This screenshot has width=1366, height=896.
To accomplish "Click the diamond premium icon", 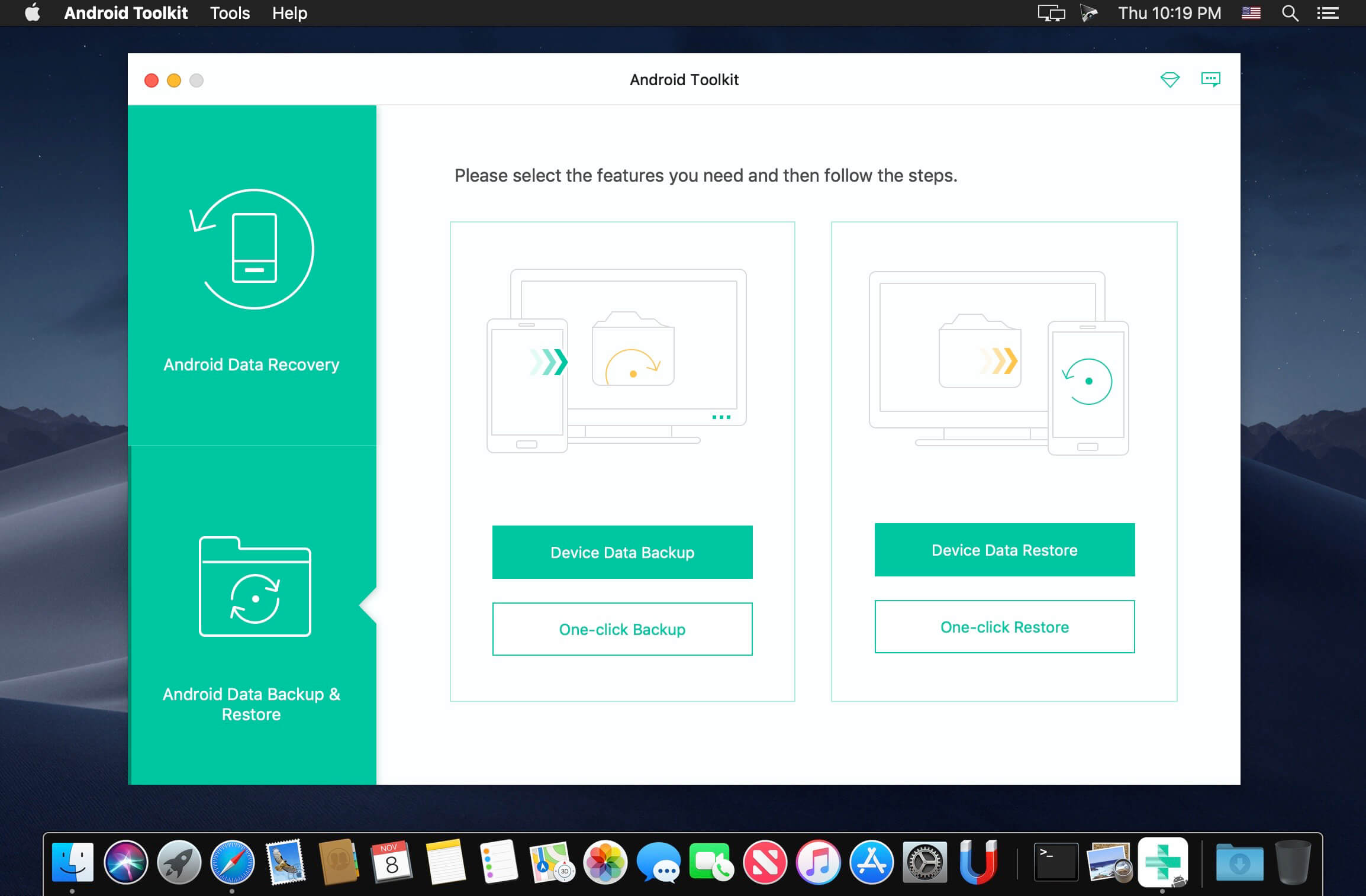I will coord(1170,79).
